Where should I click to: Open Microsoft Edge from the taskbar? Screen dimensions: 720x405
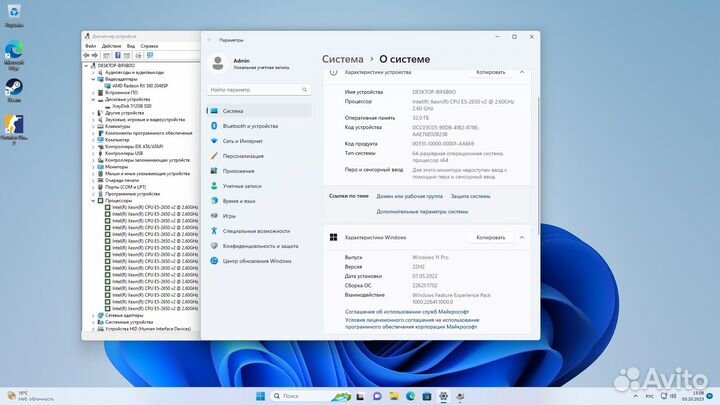(x=410, y=396)
